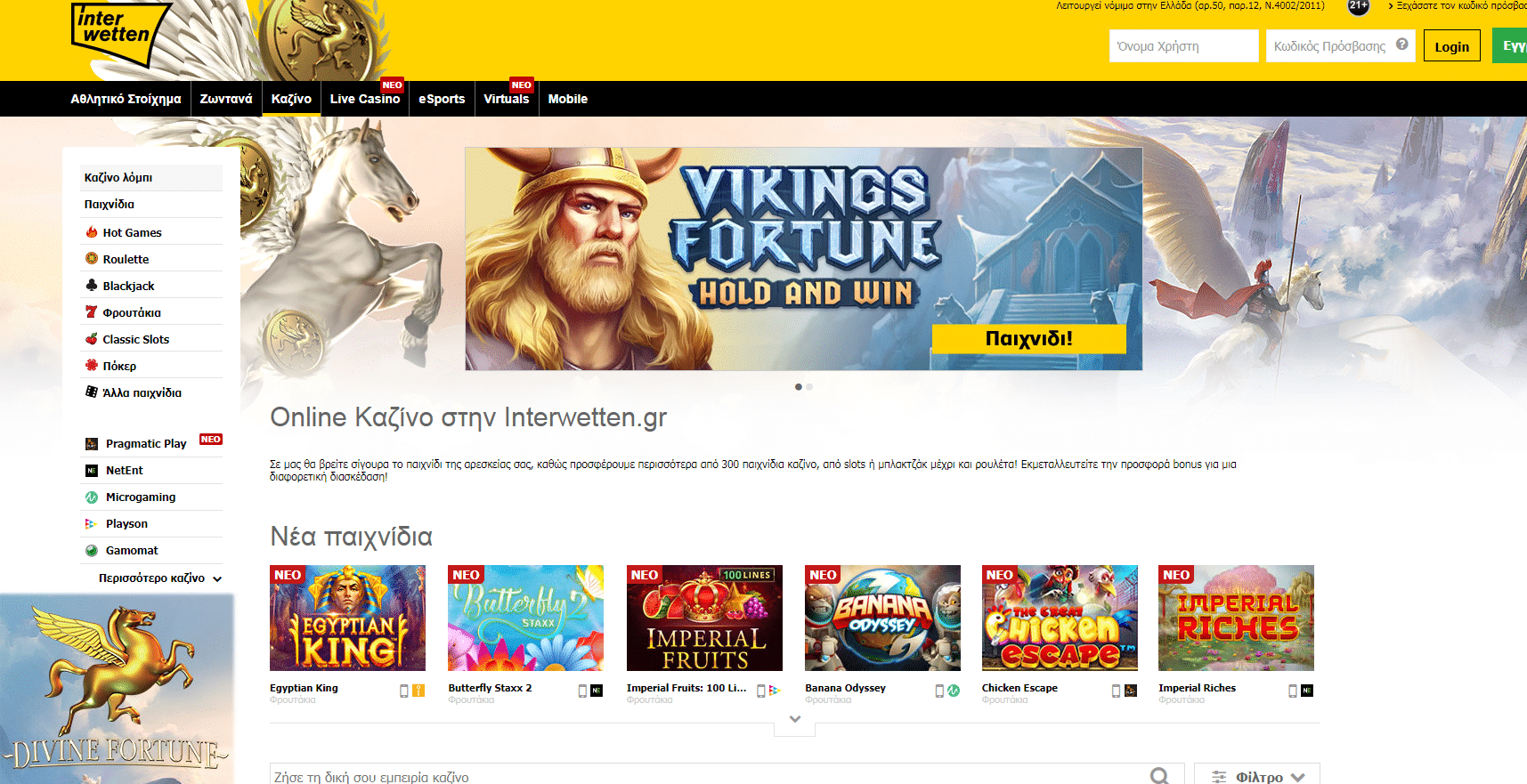Open Egyptian King game thumbnail

347,618
